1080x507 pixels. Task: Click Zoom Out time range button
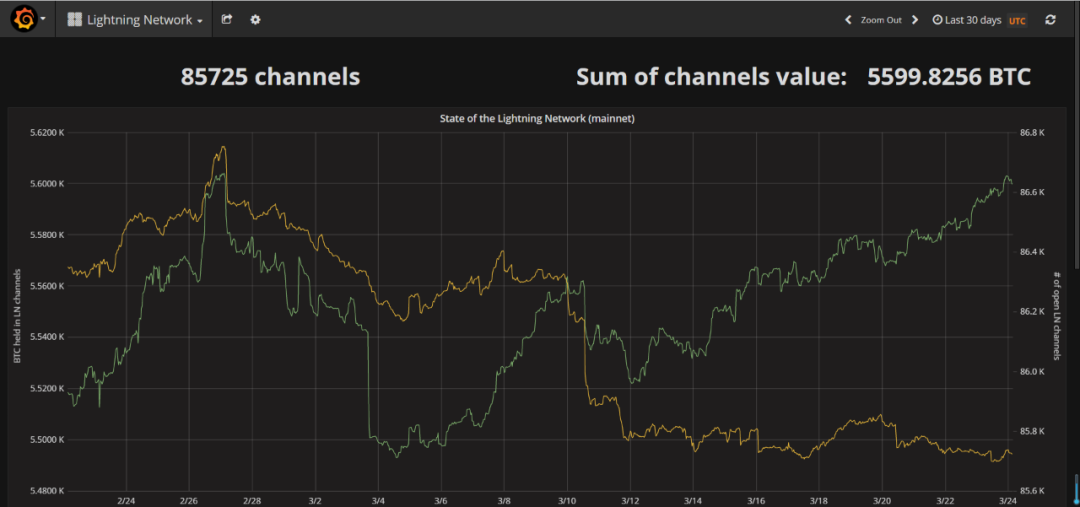[x=881, y=20]
